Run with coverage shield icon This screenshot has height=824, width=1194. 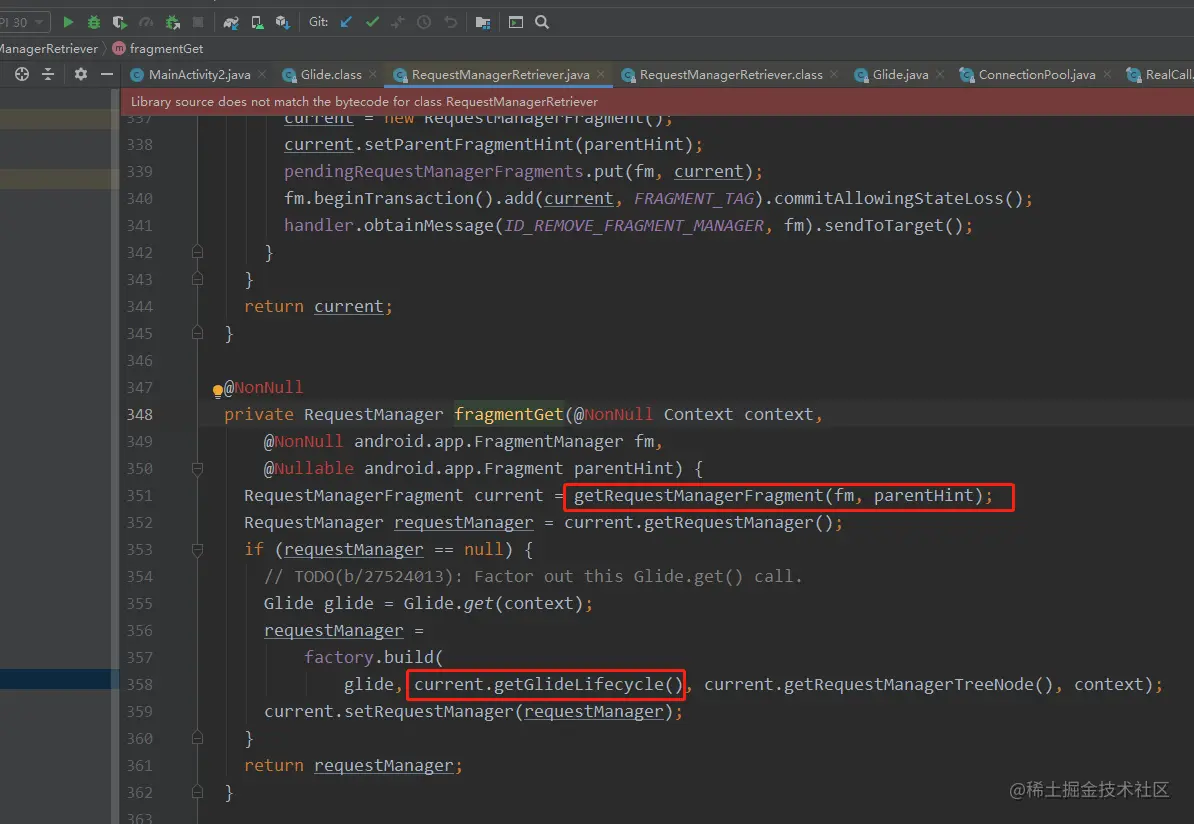coord(120,22)
